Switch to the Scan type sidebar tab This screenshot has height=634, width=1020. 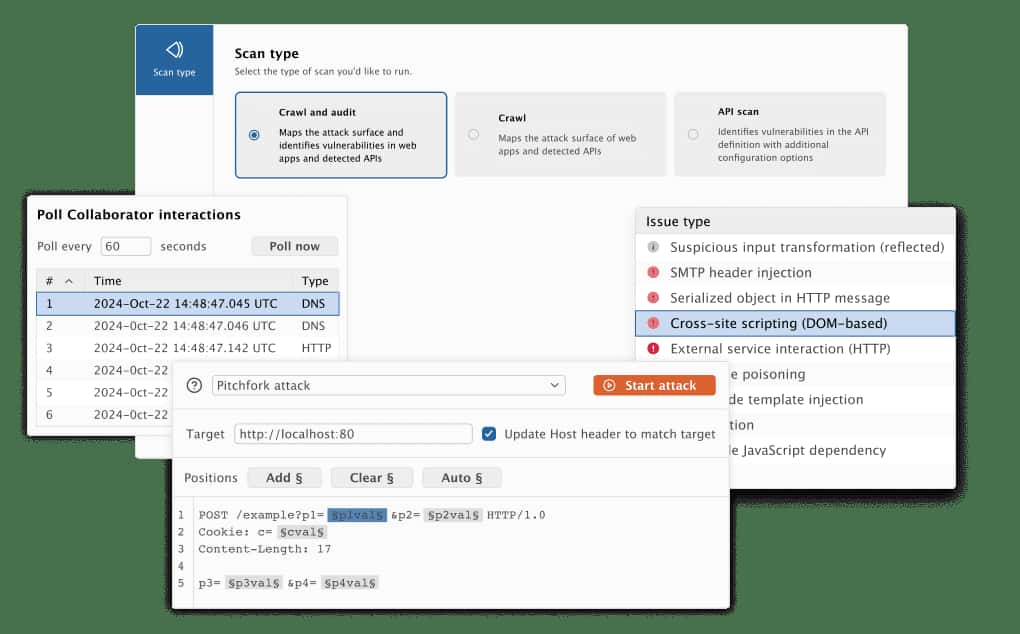(174, 60)
